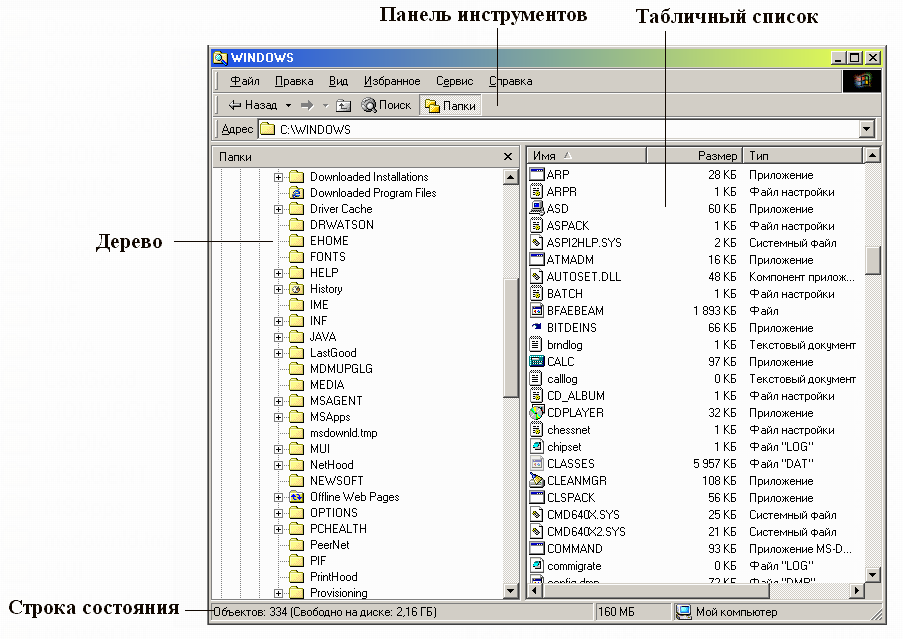Click the file list vertical scrollbar thumb
Screen dimensions: 903x639
(873, 261)
